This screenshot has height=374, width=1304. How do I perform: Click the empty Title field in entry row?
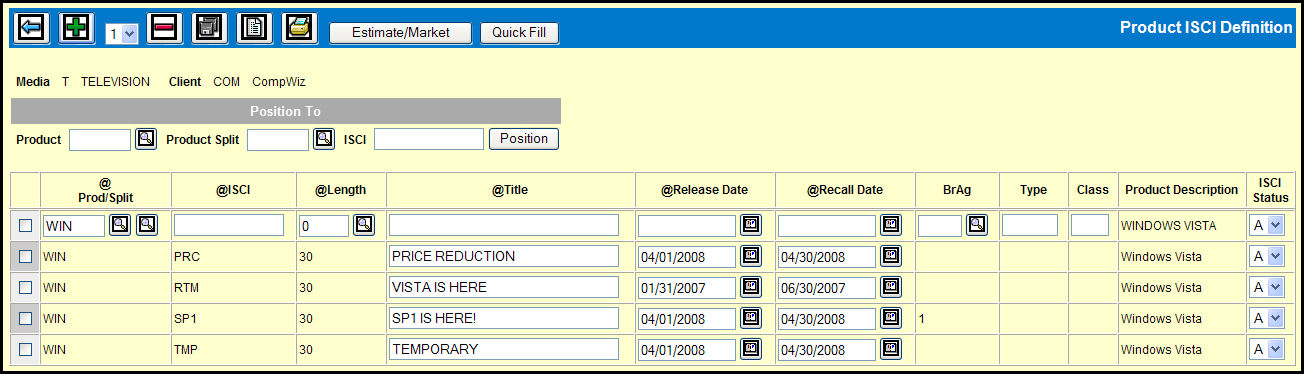(x=504, y=226)
